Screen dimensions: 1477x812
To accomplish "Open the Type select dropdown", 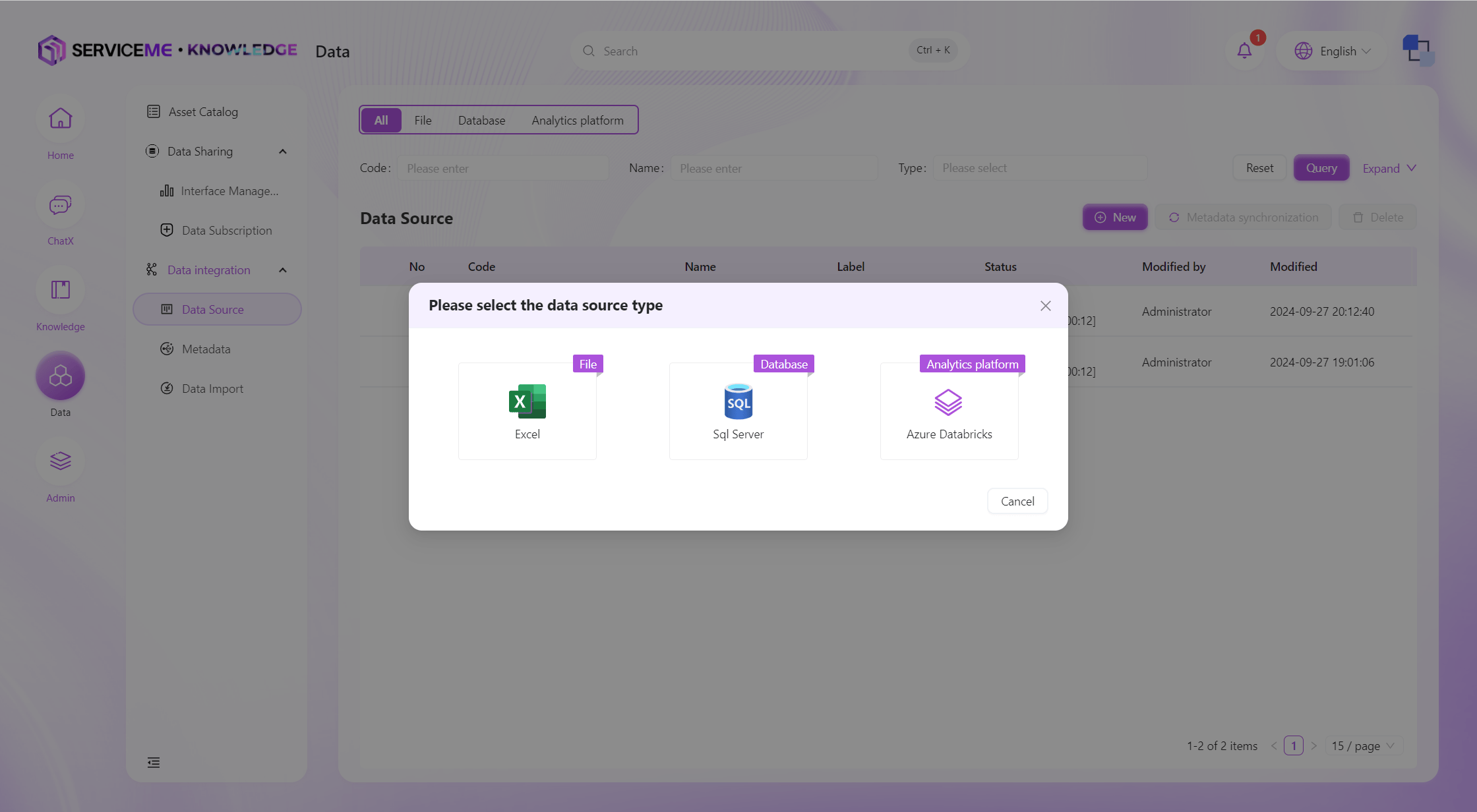I will click(1040, 168).
